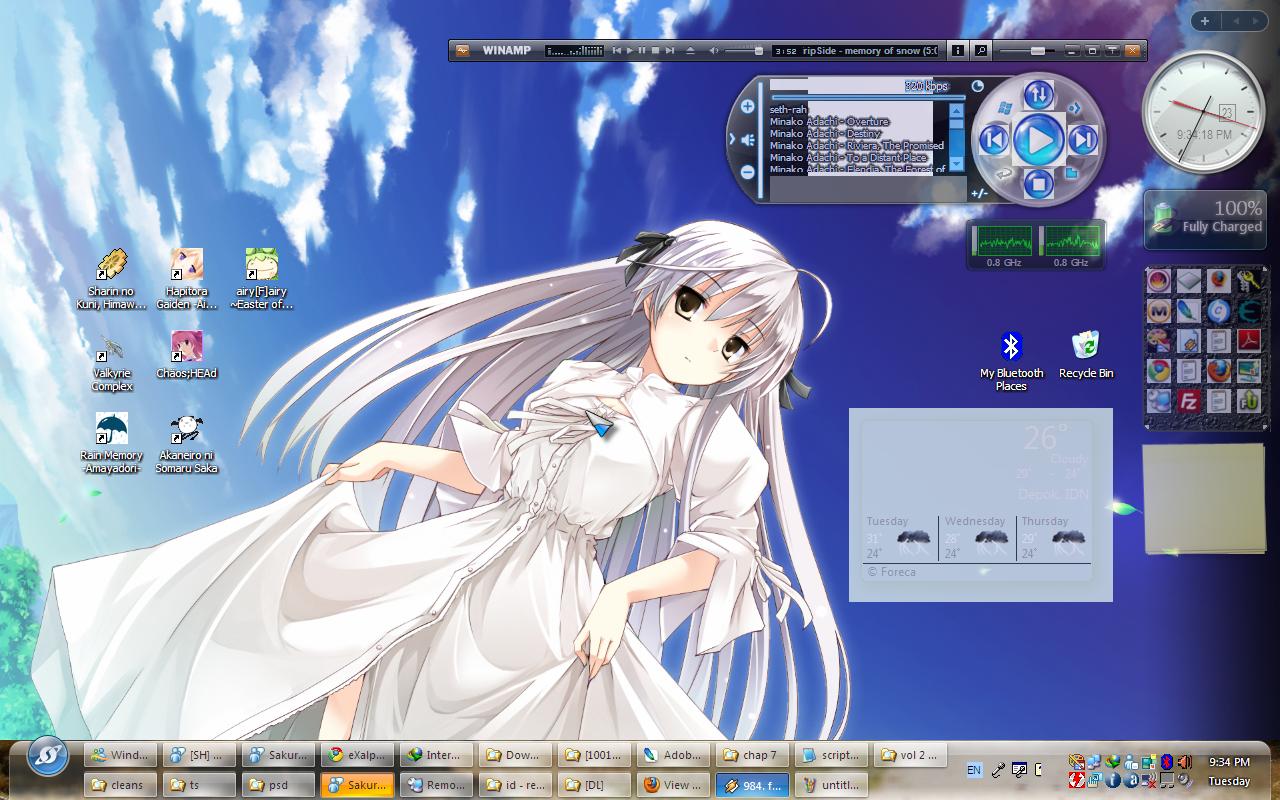Collapse the playlist with left chevron in gadget
1280x800 pixels.
coord(733,140)
